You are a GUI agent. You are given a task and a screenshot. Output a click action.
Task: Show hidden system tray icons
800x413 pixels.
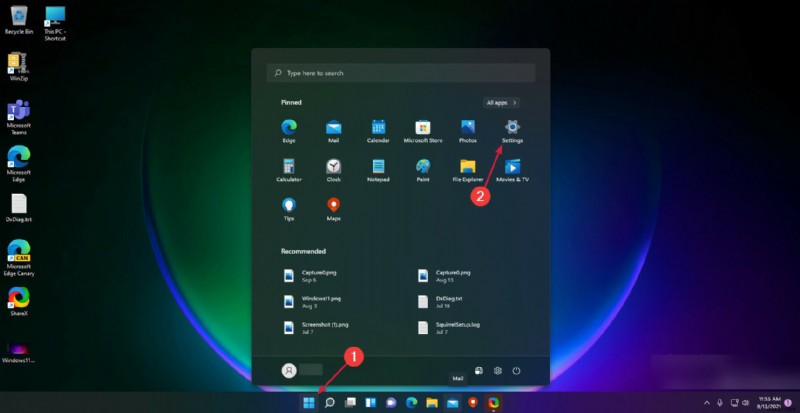click(707, 403)
